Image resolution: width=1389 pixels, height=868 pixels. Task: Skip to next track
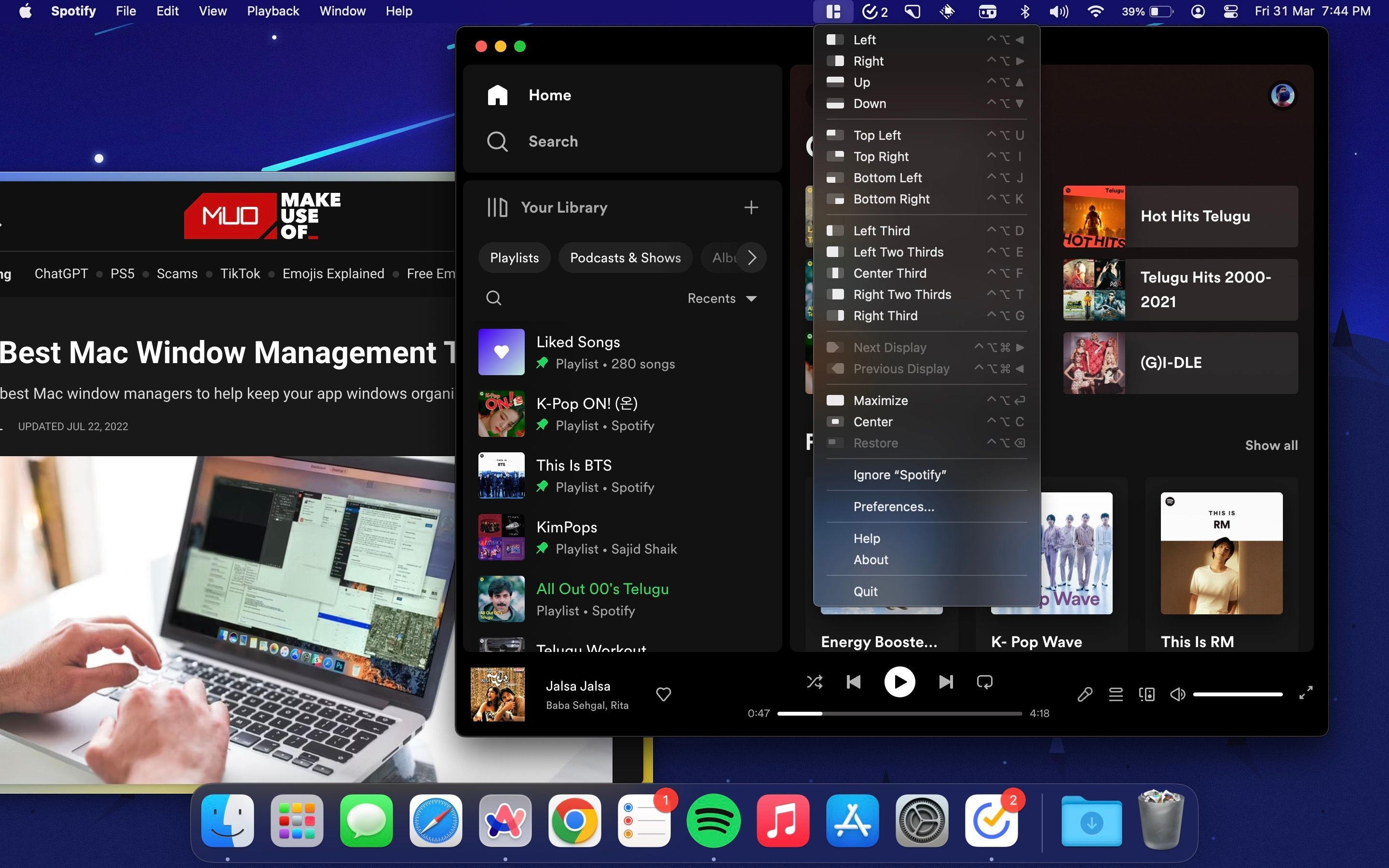[x=946, y=682]
